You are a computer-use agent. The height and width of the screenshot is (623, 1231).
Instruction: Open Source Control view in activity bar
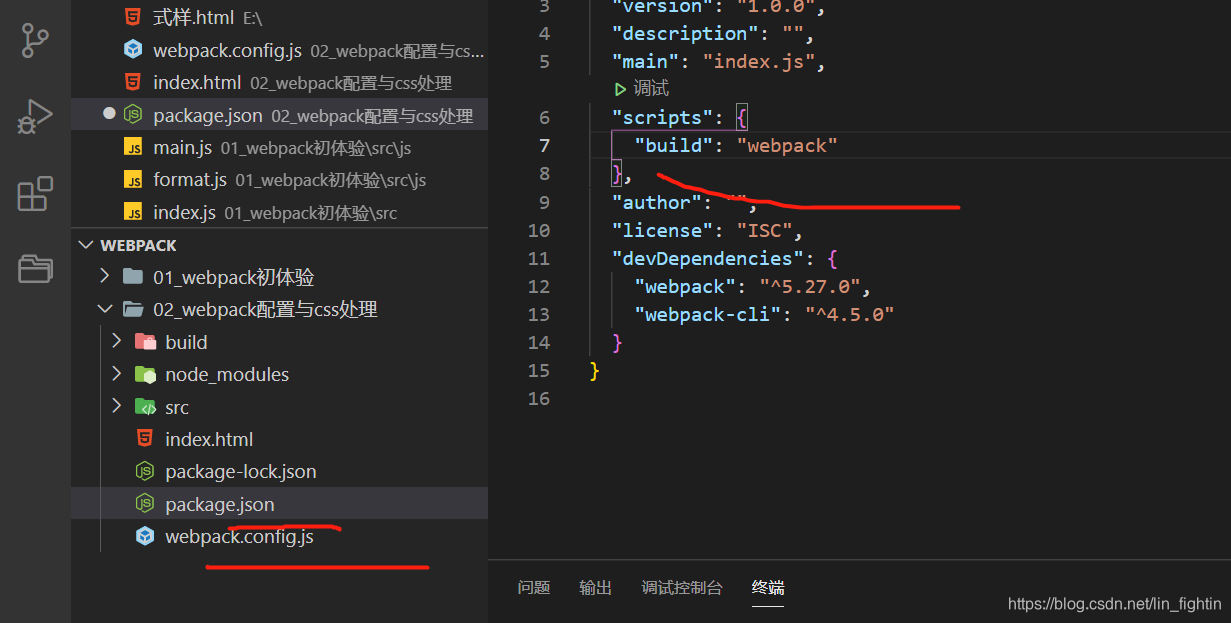click(35, 41)
